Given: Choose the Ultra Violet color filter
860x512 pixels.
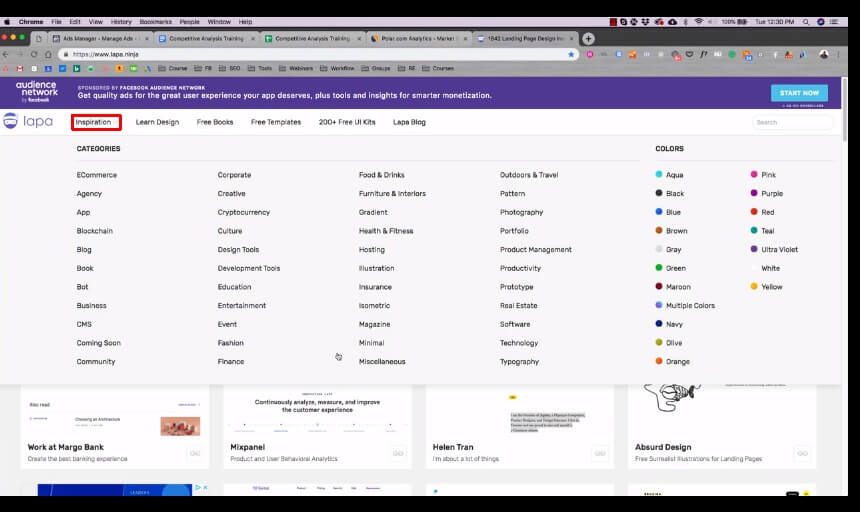Looking at the screenshot, I should 774,249.
